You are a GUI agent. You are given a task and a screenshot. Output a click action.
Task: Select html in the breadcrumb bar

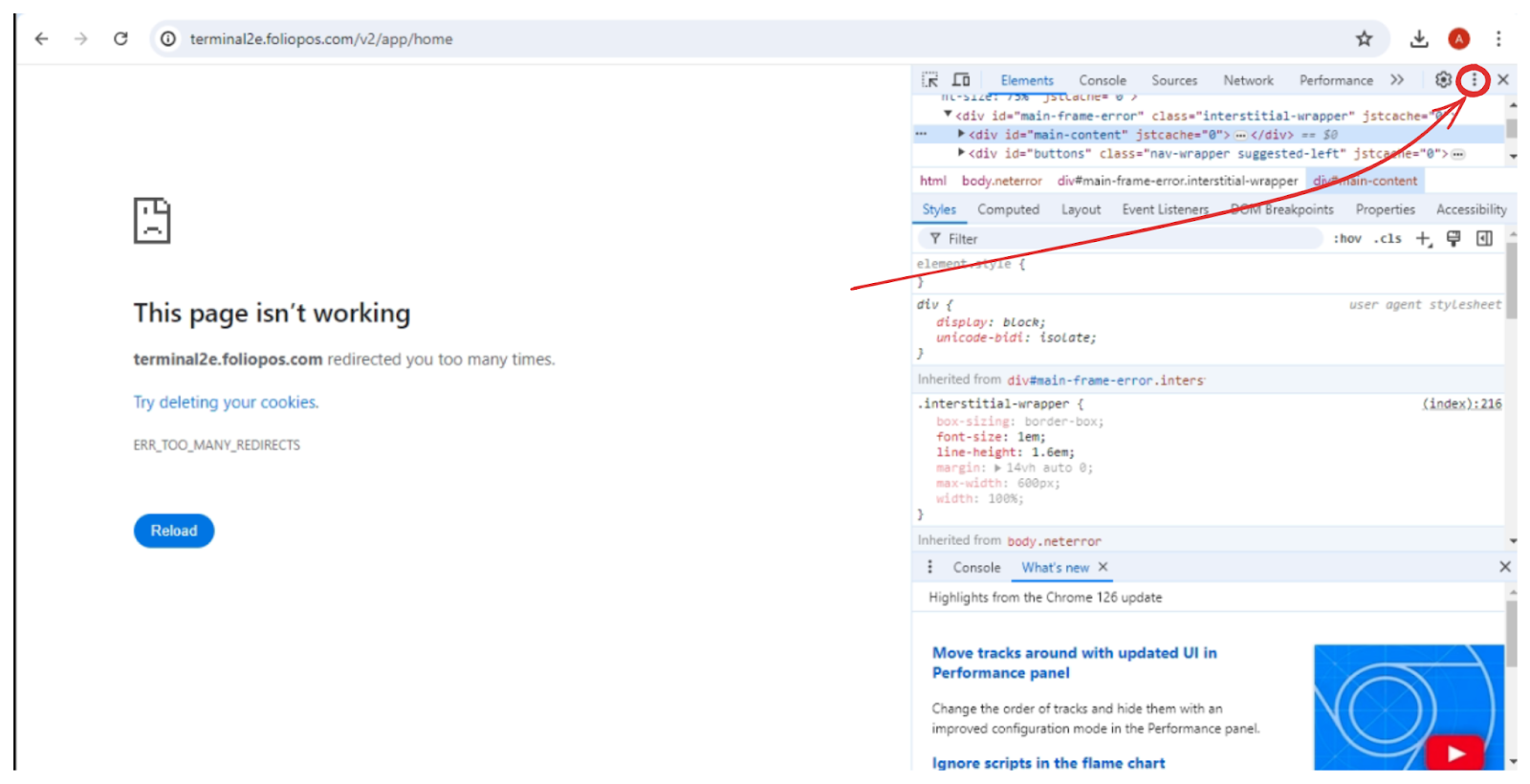[932, 181]
